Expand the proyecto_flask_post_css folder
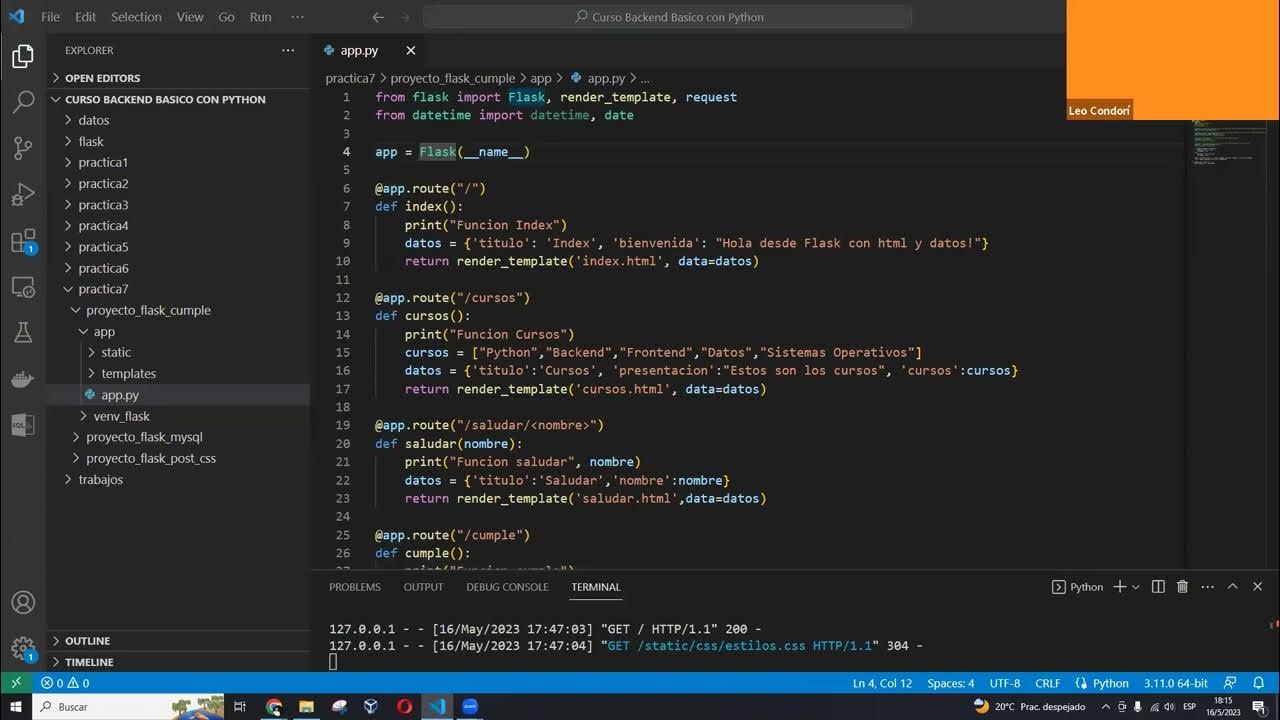 coord(150,458)
